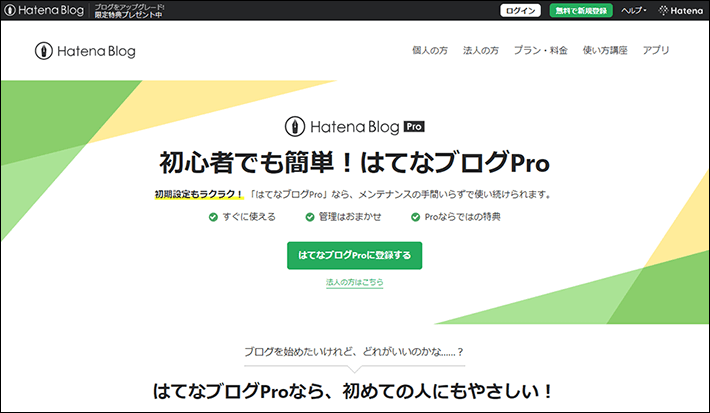Go to the 個人の方 nav item

tap(430, 50)
